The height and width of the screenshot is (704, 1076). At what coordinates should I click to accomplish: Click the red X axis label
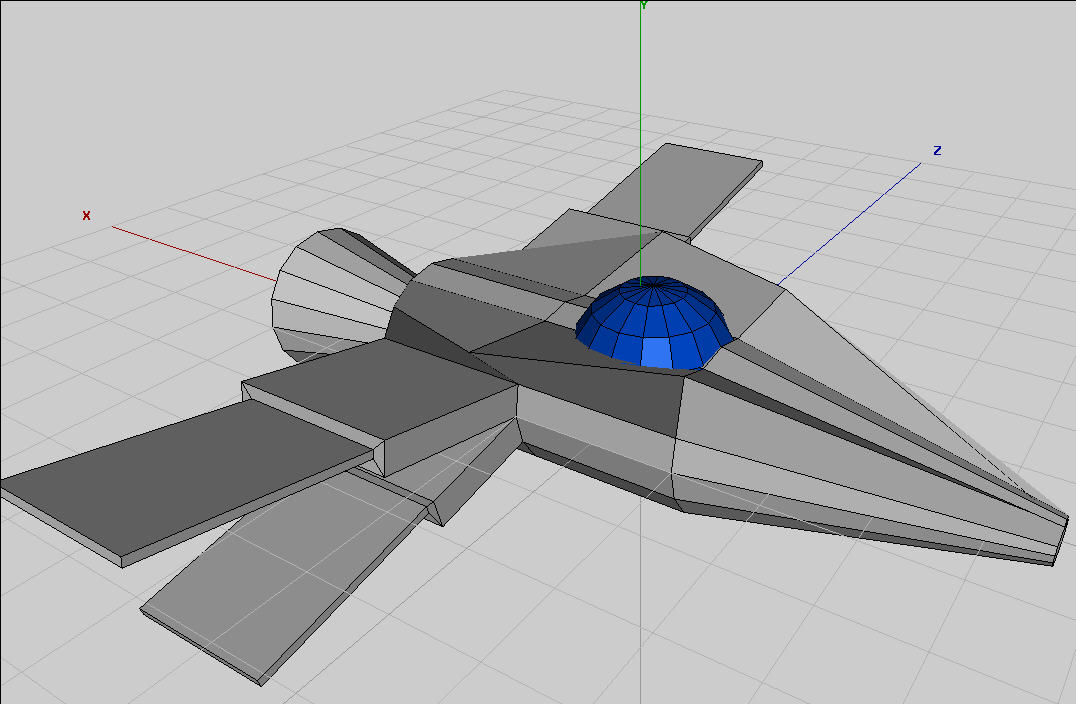tap(86, 215)
